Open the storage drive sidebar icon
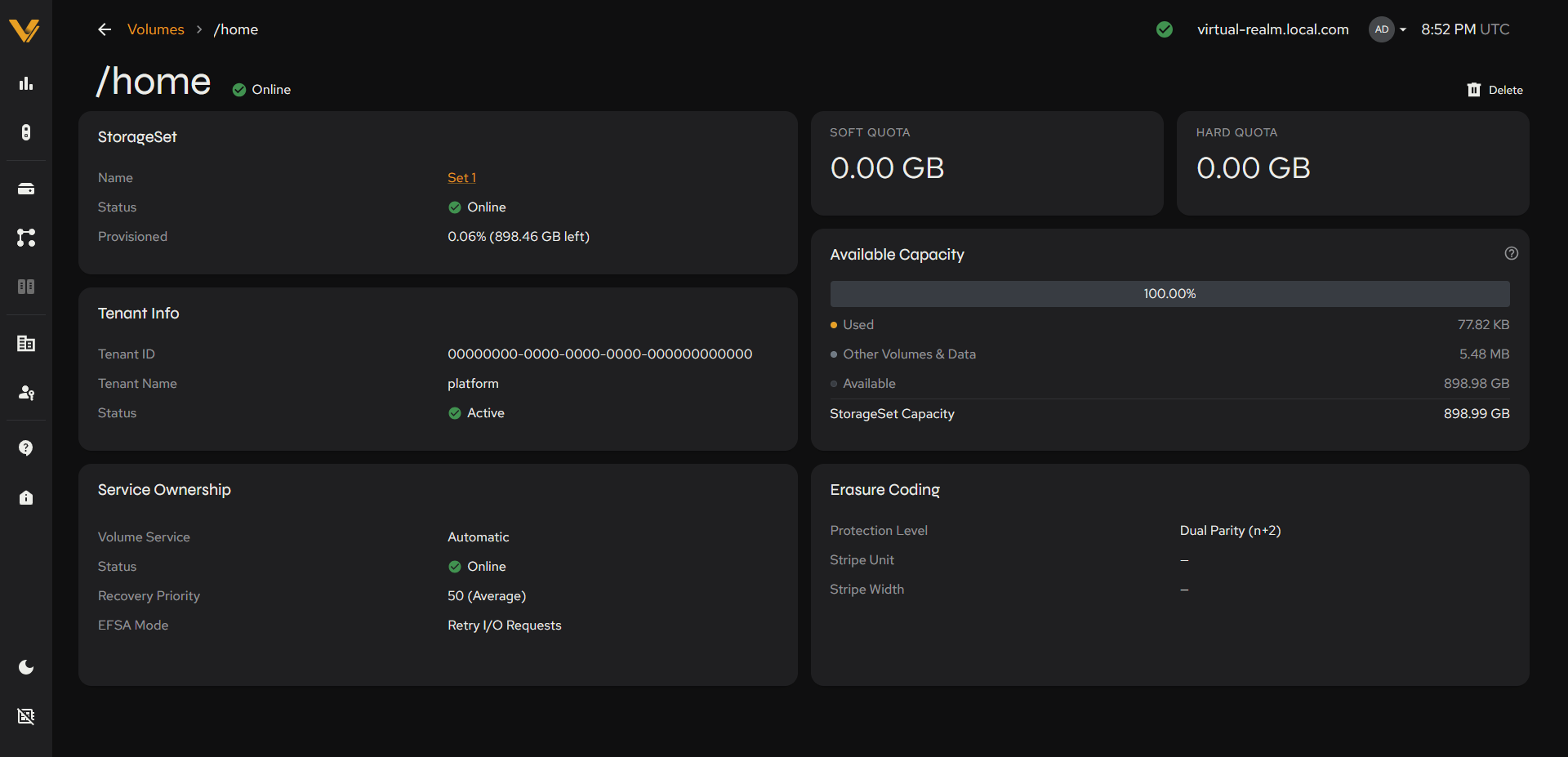This screenshot has height=757, width=1568. (26, 189)
